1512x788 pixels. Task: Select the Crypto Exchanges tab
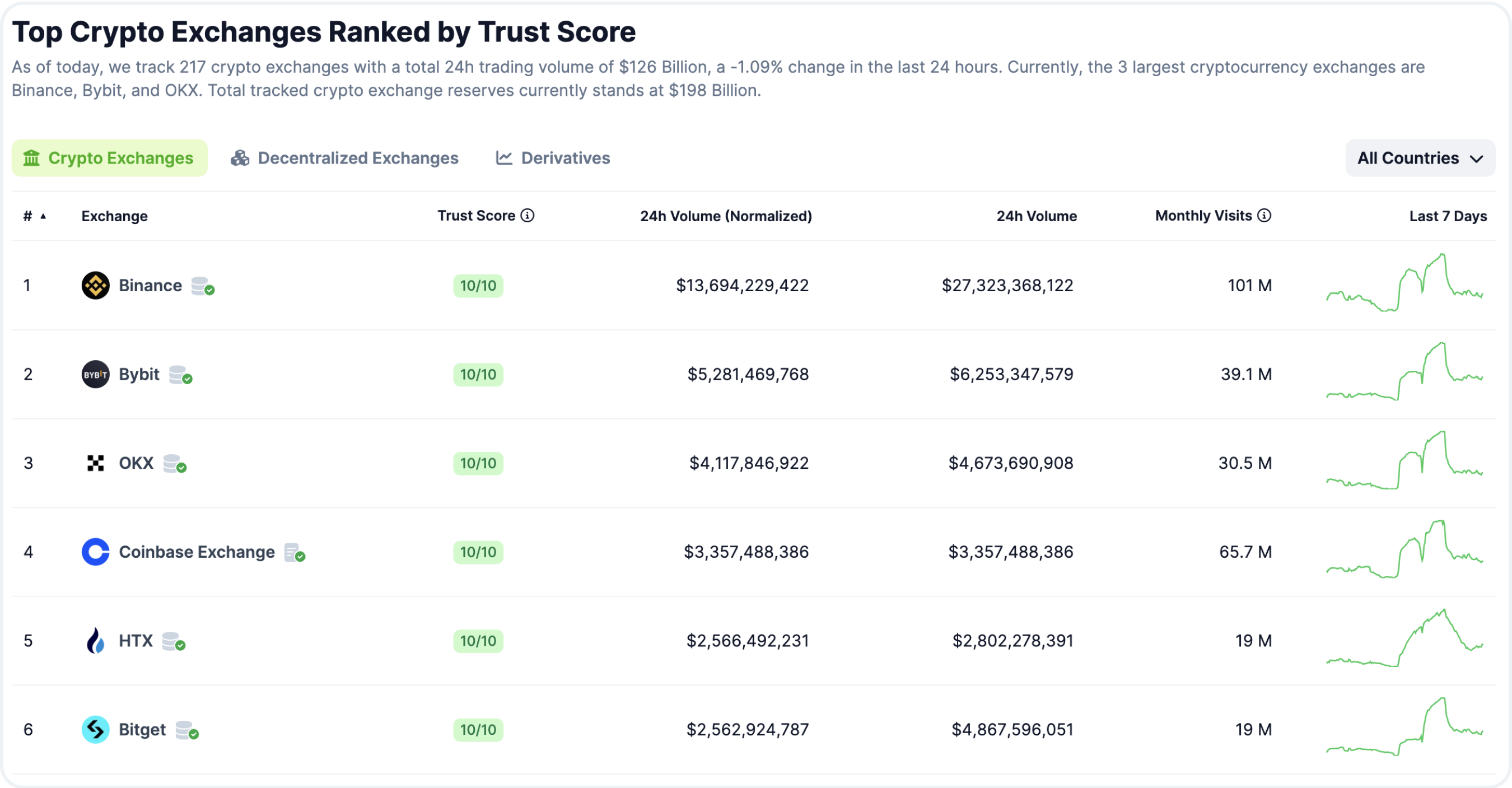109,158
